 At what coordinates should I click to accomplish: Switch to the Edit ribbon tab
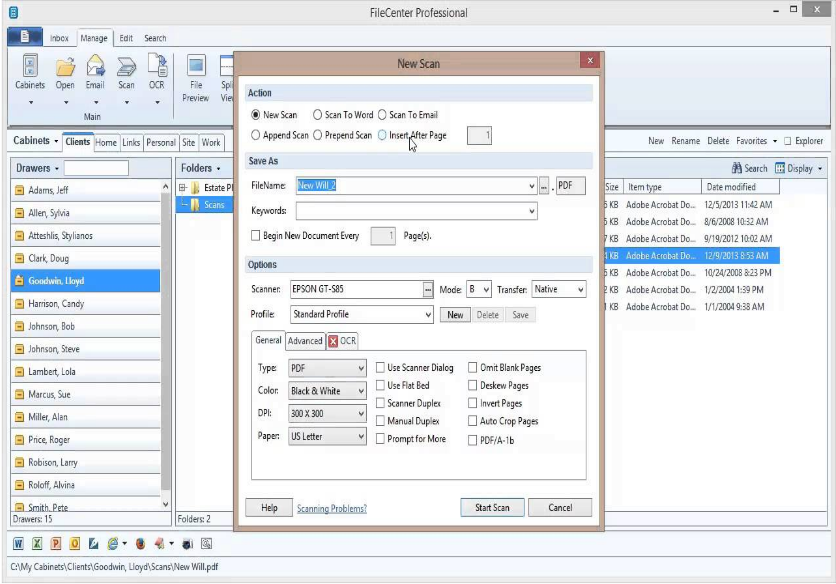(126, 38)
